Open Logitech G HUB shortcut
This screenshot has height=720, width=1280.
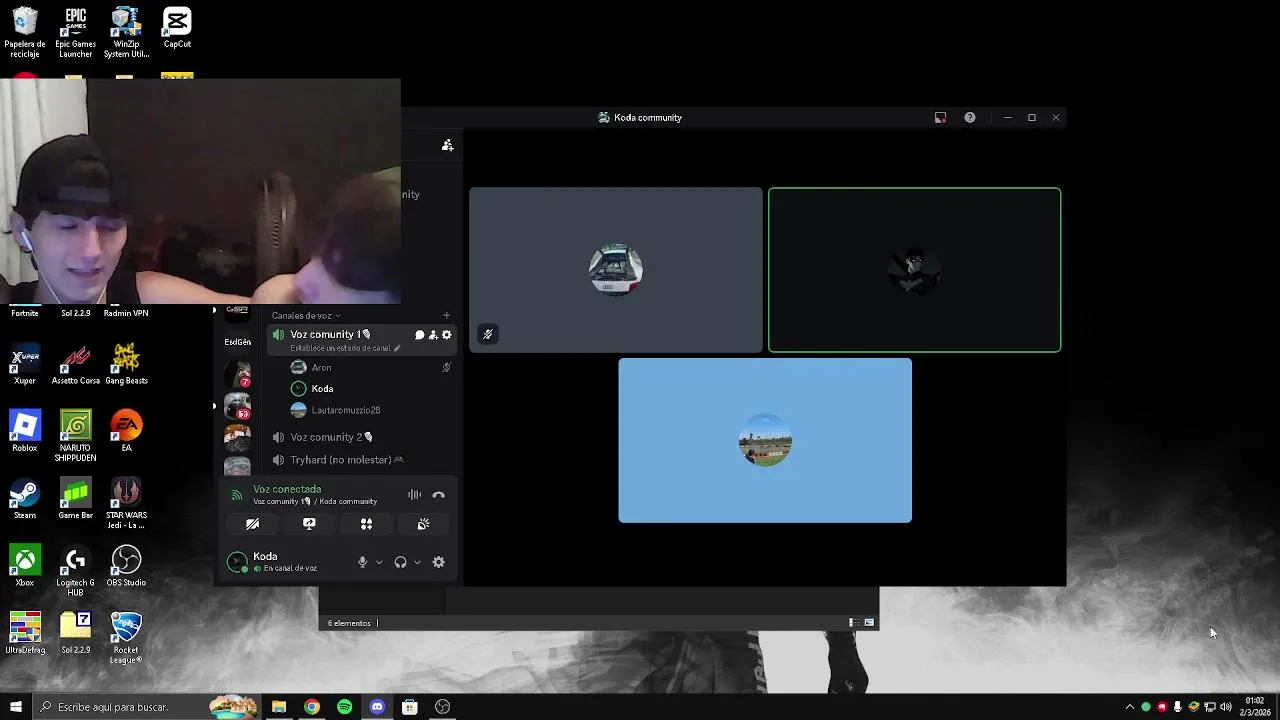[75, 571]
